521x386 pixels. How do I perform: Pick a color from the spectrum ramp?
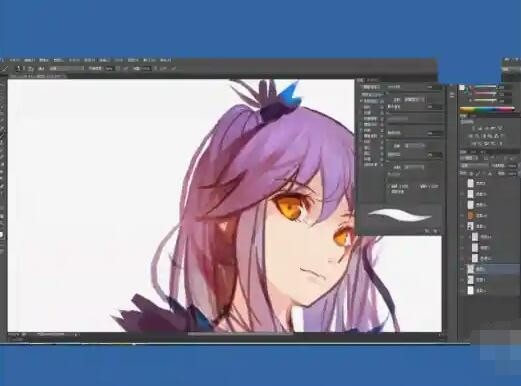[488, 109]
